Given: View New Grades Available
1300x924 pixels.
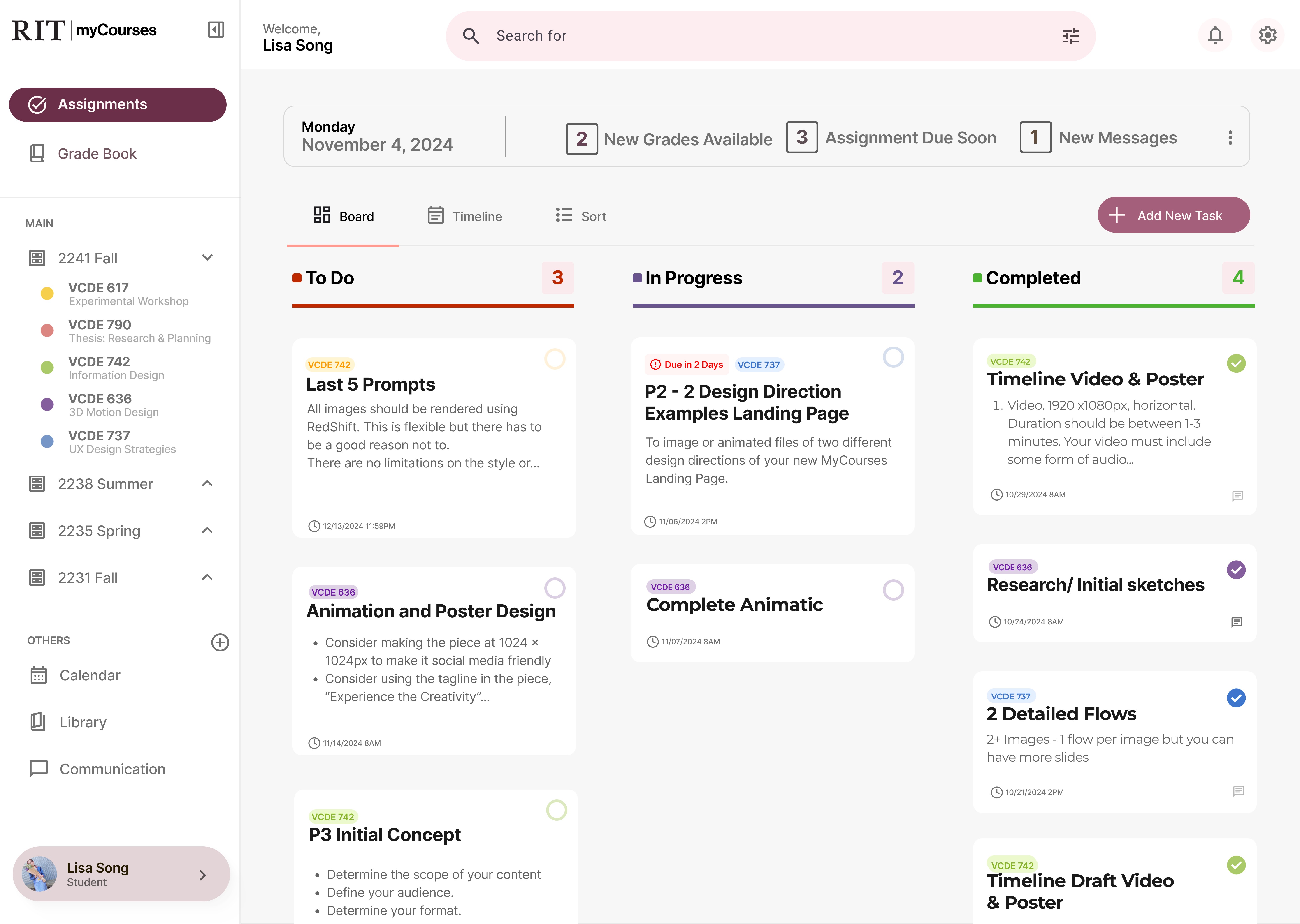Looking at the screenshot, I should tap(669, 139).
